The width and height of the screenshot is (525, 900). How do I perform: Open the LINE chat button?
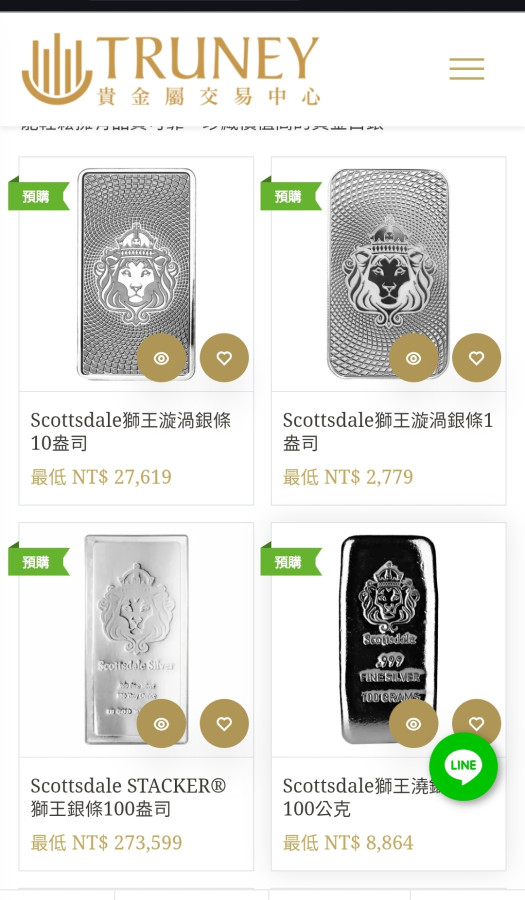pos(464,766)
